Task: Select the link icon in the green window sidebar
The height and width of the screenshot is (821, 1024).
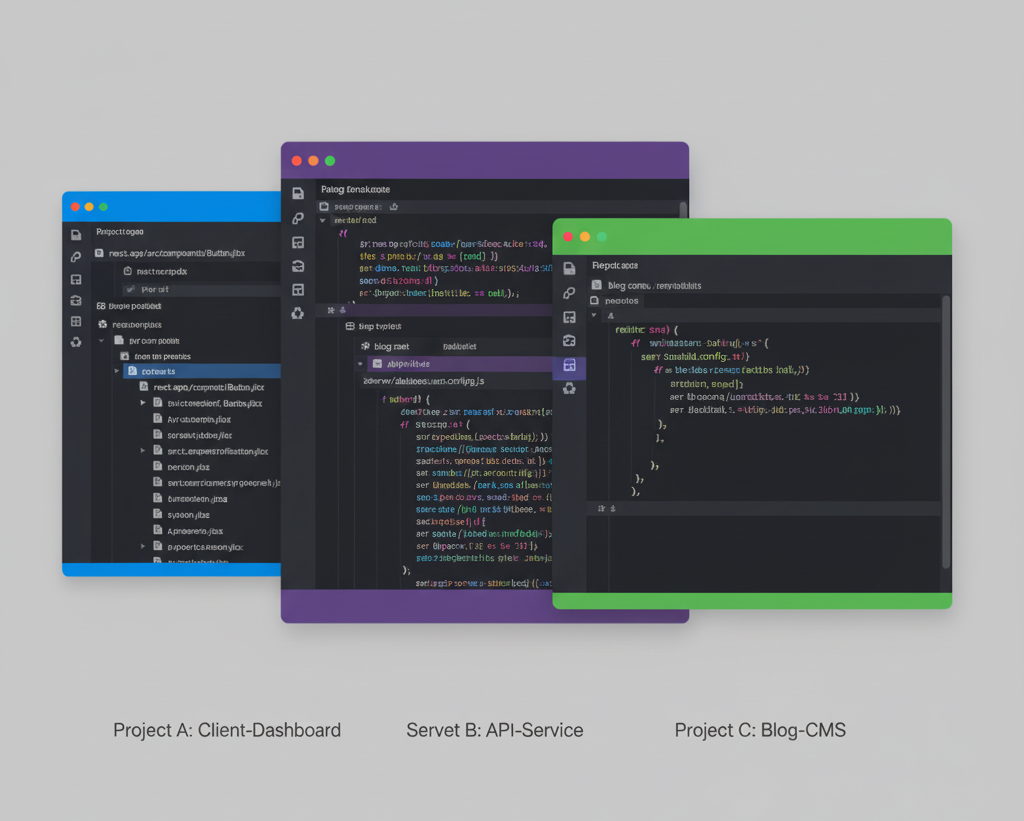Action: click(569, 293)
